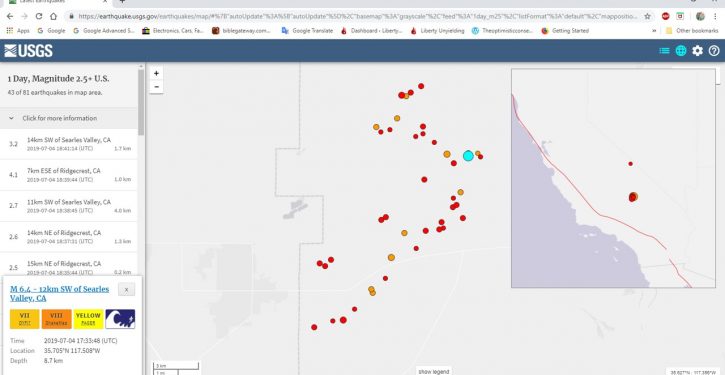Select the 2.7 11km SW of Searles Valley entry
Viewport: 725px width, 375px height.
point(69,206)
